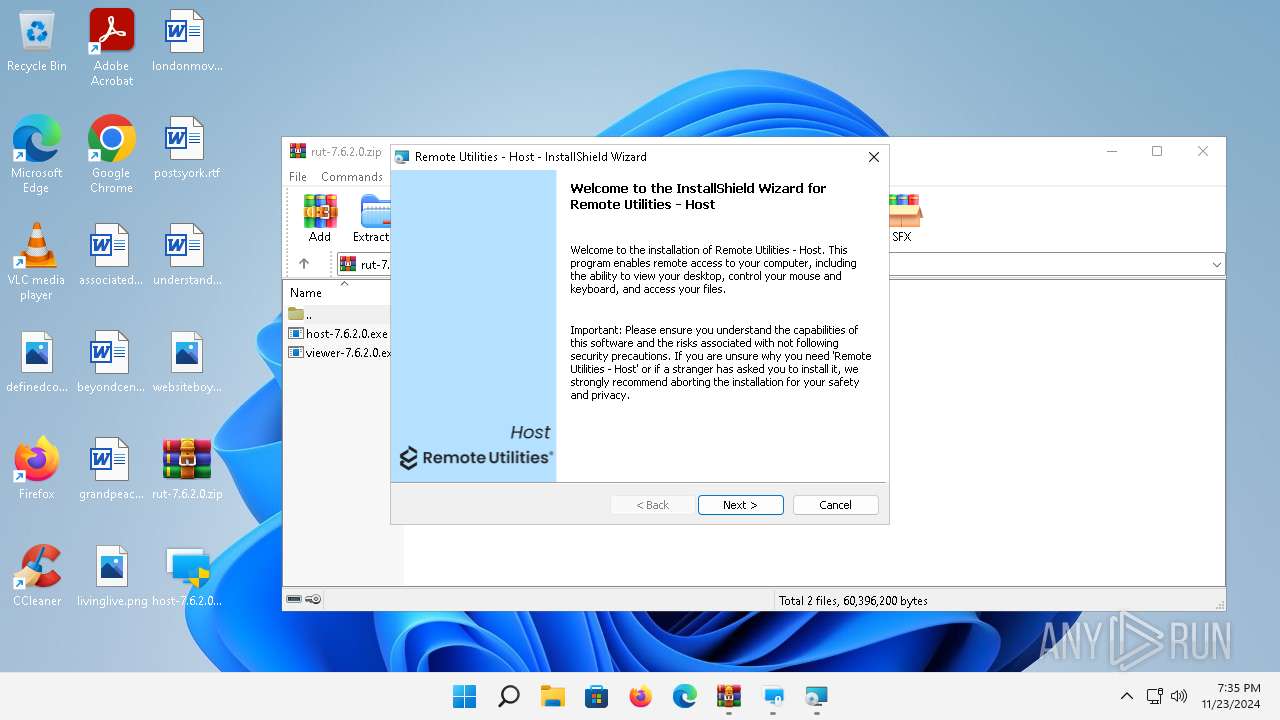1280x720 pixels.
Task: Click the SFX icon in WinRAR toolbar
Action: [x=902, y=219]
